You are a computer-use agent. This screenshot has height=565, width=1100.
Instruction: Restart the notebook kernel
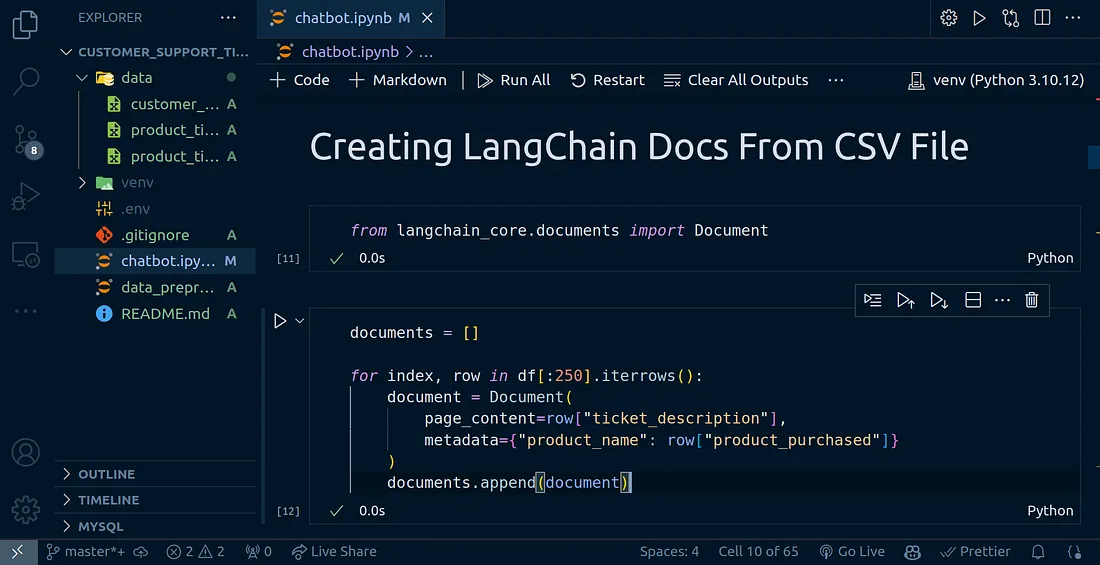pos(608,80)
